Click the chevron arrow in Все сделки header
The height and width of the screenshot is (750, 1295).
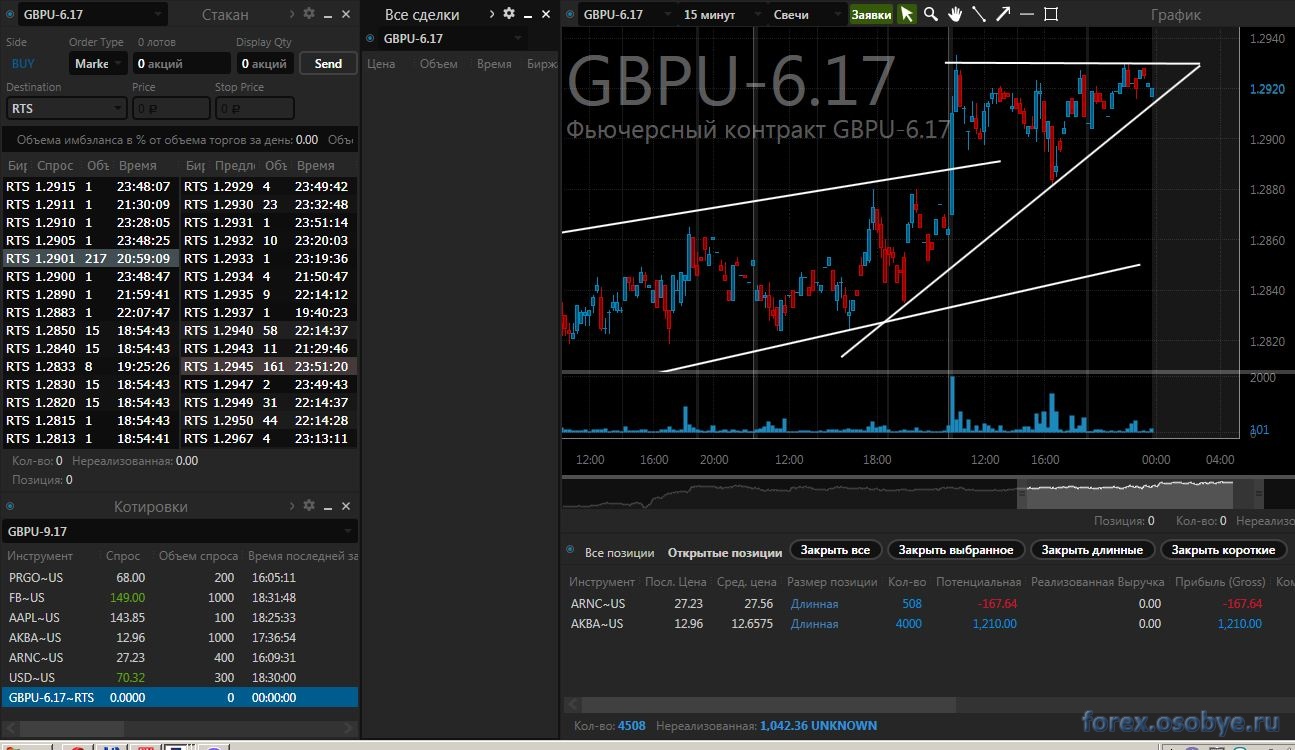pos(492,14)
